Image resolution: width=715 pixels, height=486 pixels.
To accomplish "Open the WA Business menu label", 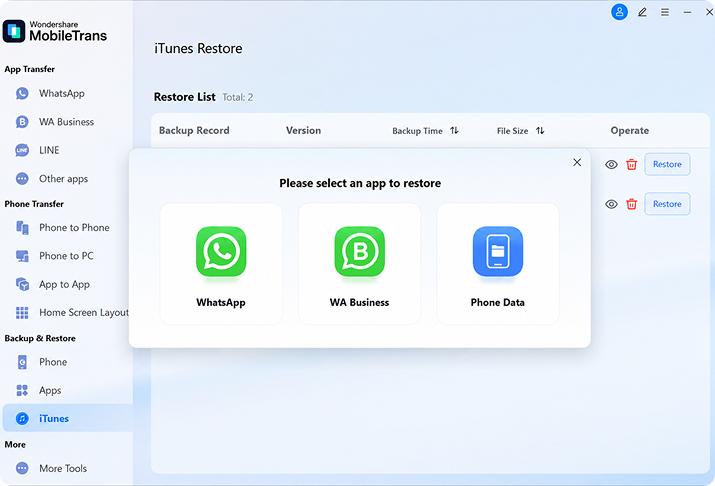I will [x=66, y=122].
